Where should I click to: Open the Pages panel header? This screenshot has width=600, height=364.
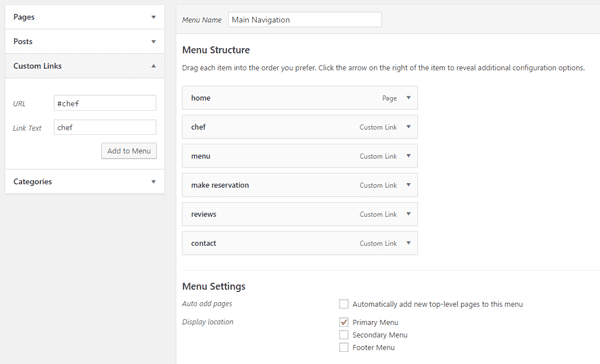pyautogui.click(x=85, y=17)
